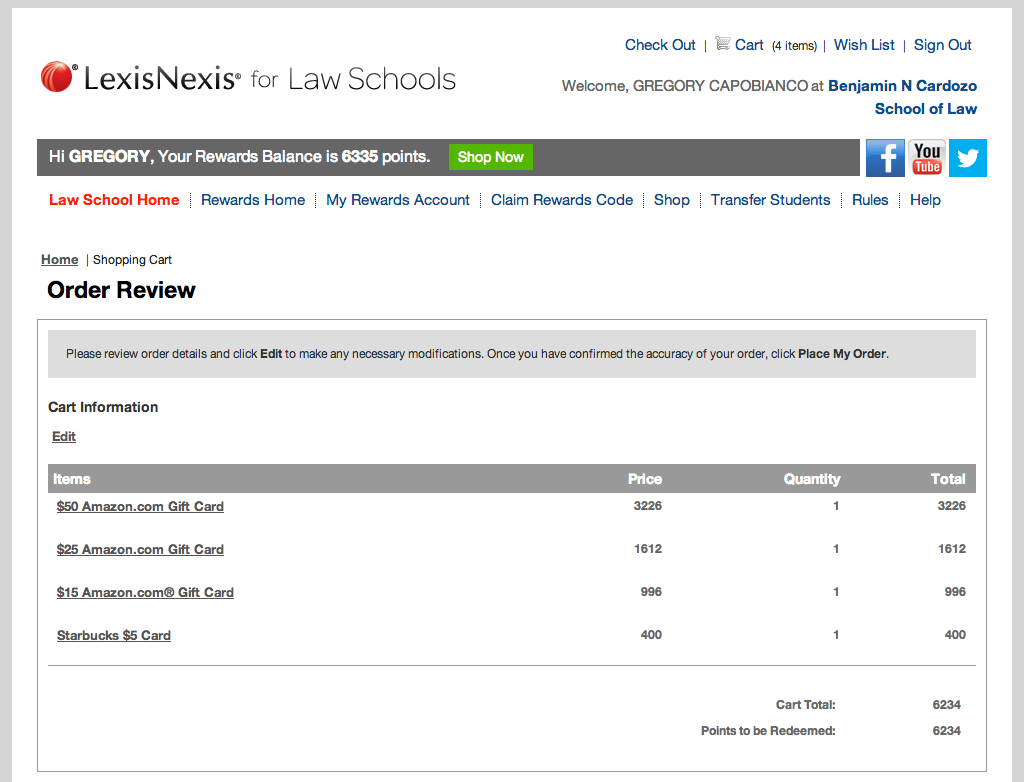Screen dimensions: 1024x782
Task: Click the Total column header
Action: 948,479
